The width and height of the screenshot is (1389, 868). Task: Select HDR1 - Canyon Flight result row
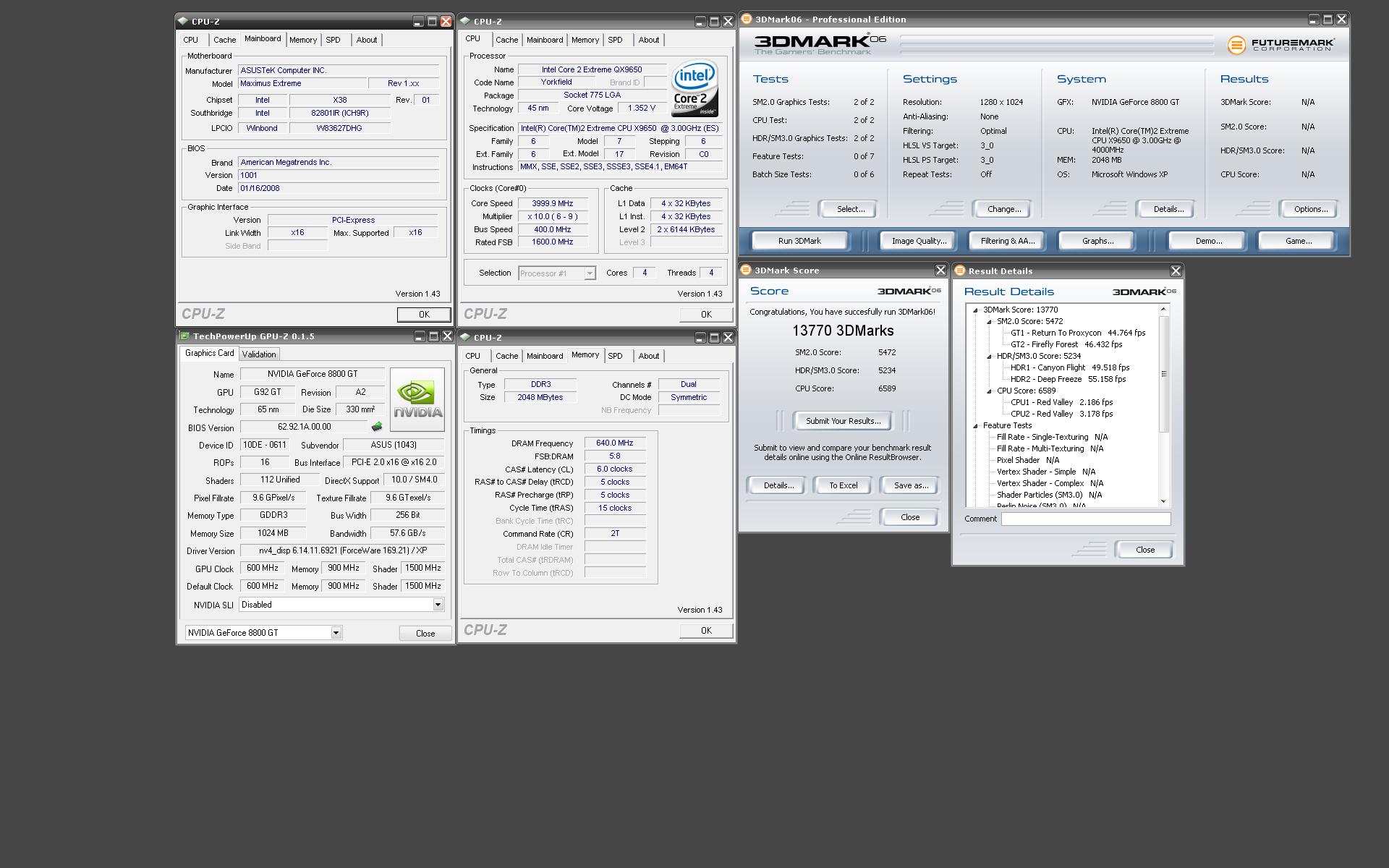pos(1070,368)
